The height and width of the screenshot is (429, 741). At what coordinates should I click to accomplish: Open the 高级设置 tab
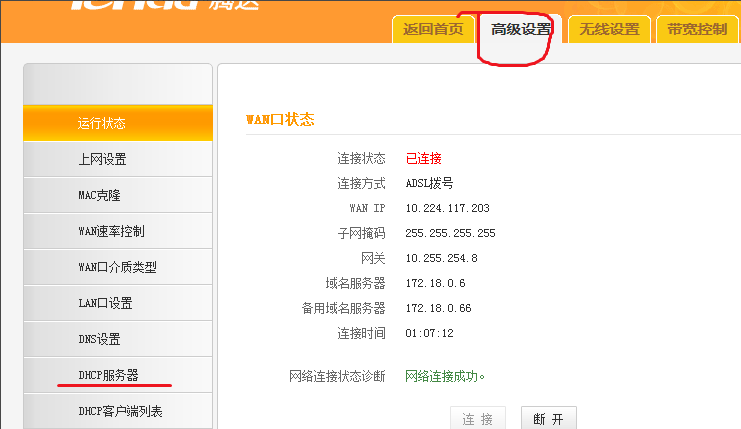point(520,29)
